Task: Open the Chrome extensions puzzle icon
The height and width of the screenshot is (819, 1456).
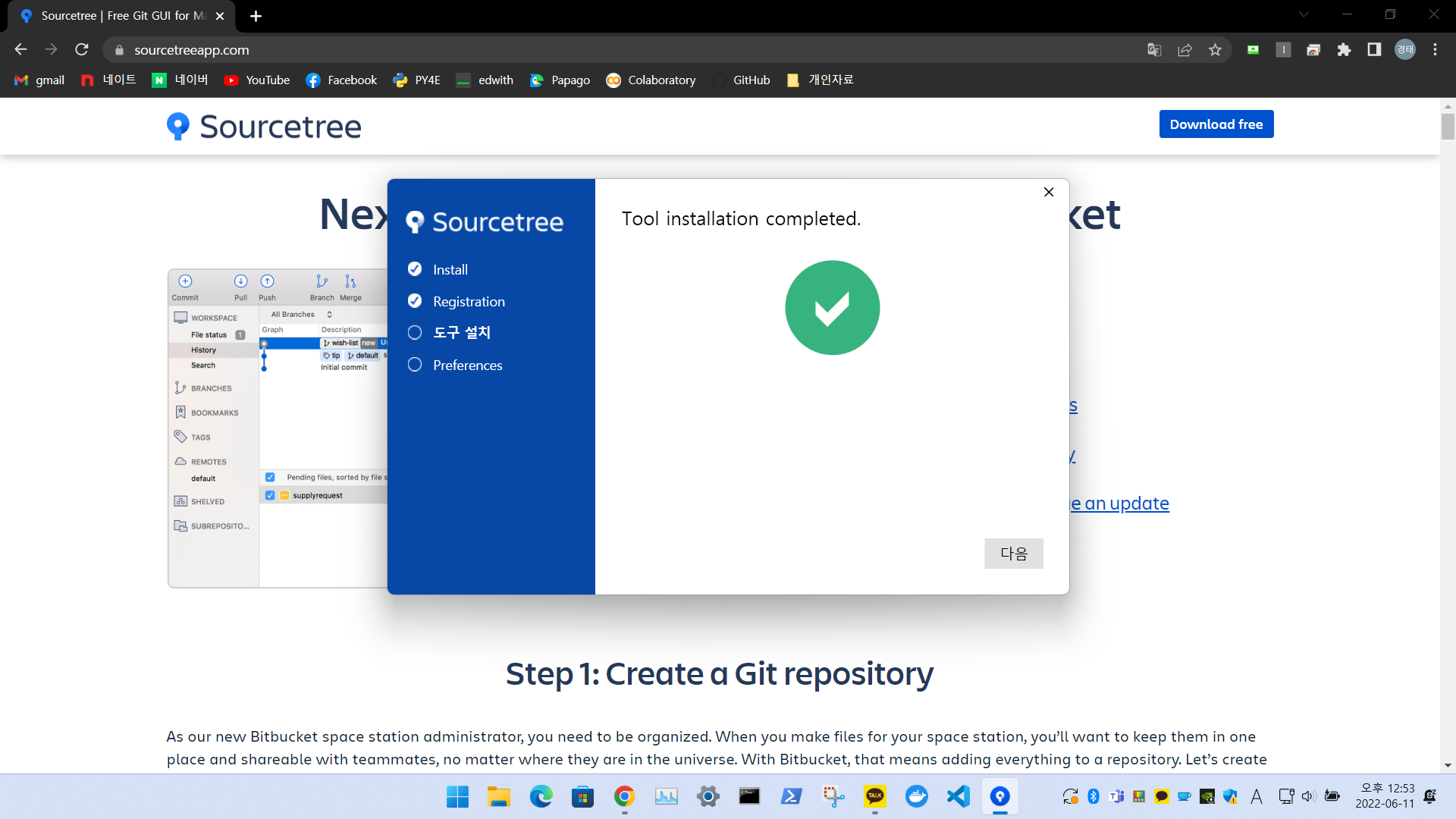Action: [x=1344, y=50]
